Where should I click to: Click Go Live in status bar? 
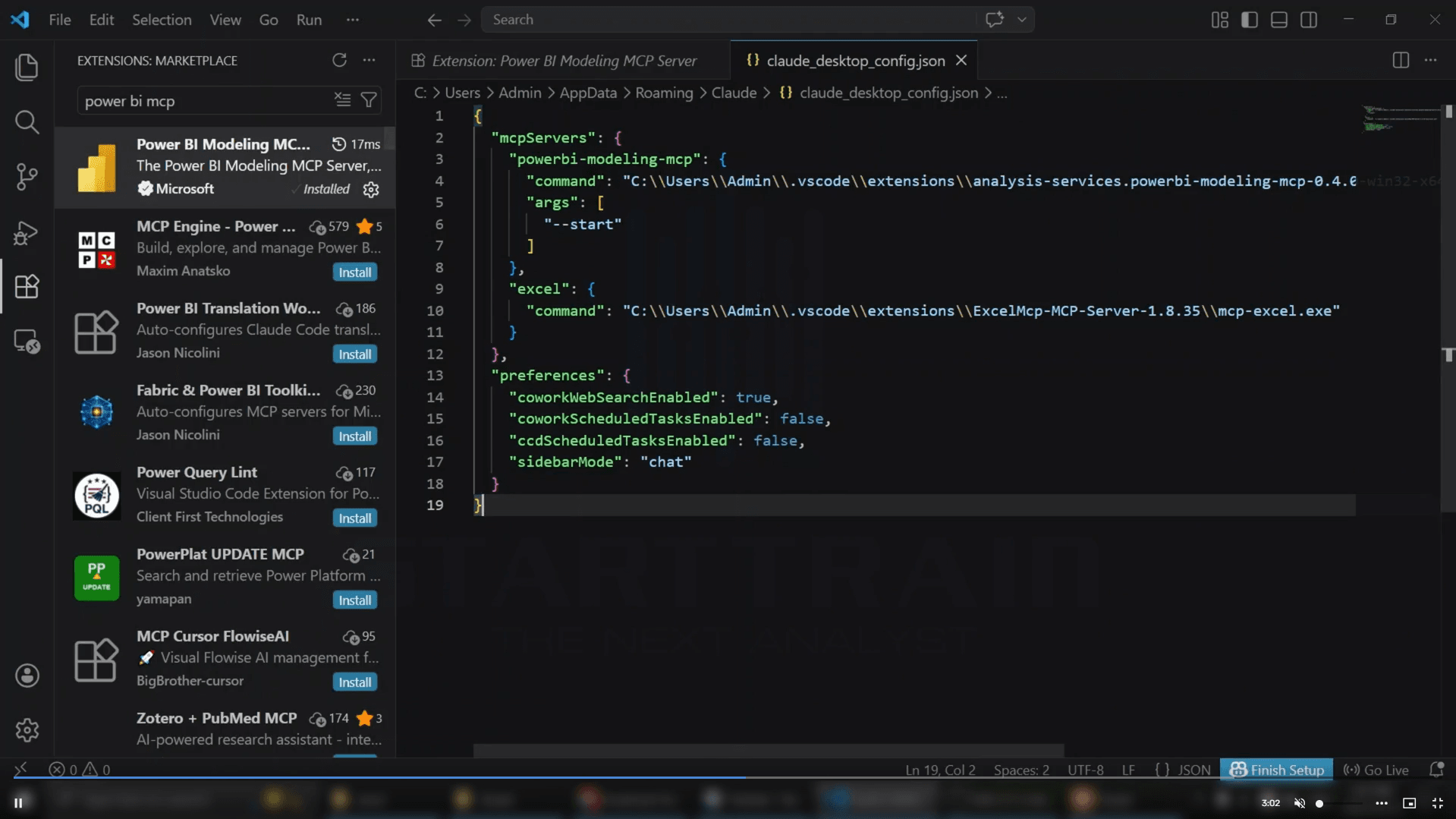tap(1376, 770)
